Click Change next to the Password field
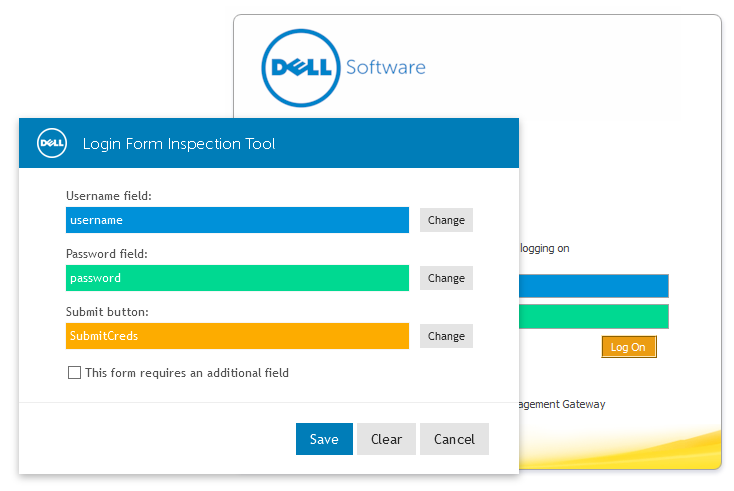This screenshot has width=734, height=491. [x=446, y=278]
